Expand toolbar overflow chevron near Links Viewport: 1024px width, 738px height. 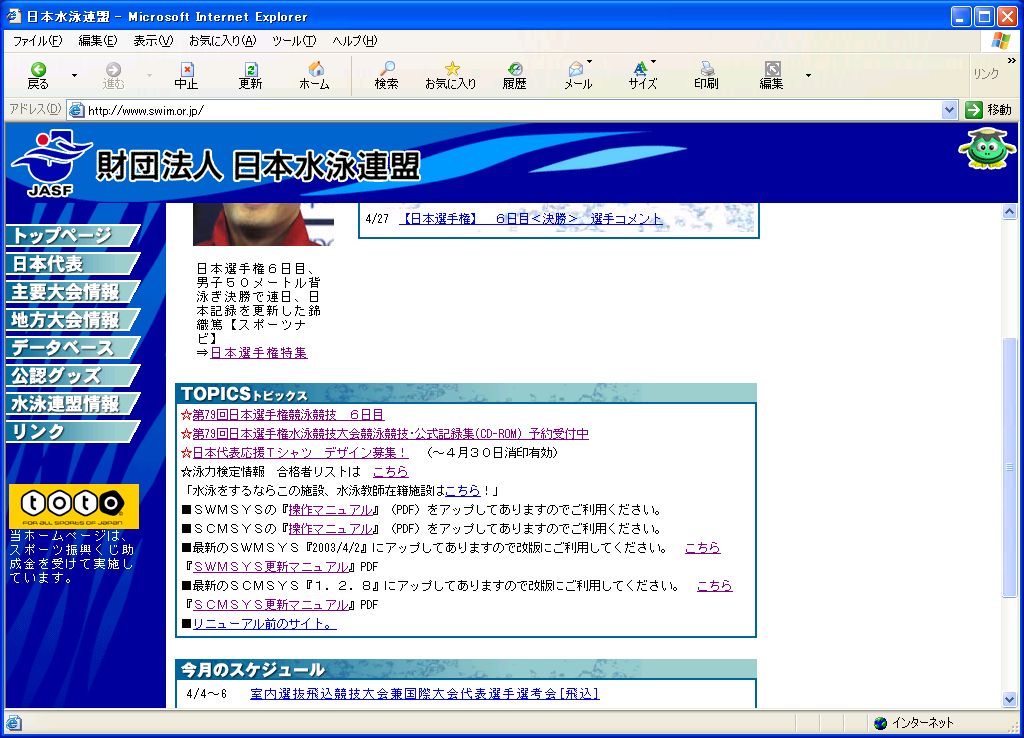pos(1012,60)
